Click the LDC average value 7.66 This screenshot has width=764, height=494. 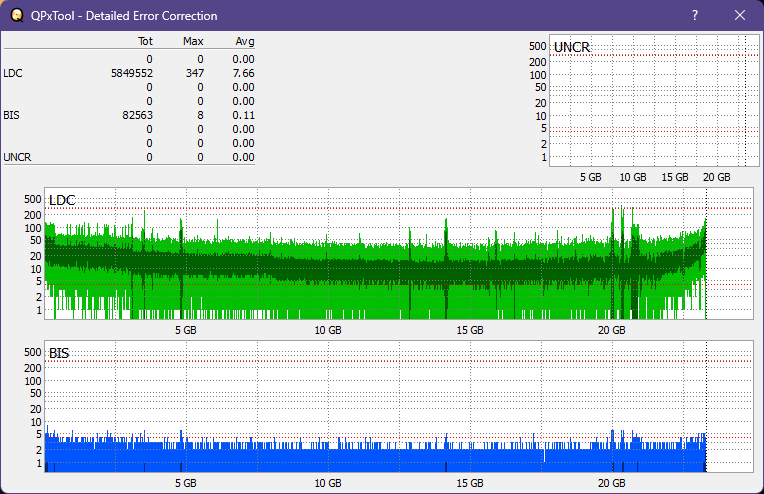pos(243,73)
